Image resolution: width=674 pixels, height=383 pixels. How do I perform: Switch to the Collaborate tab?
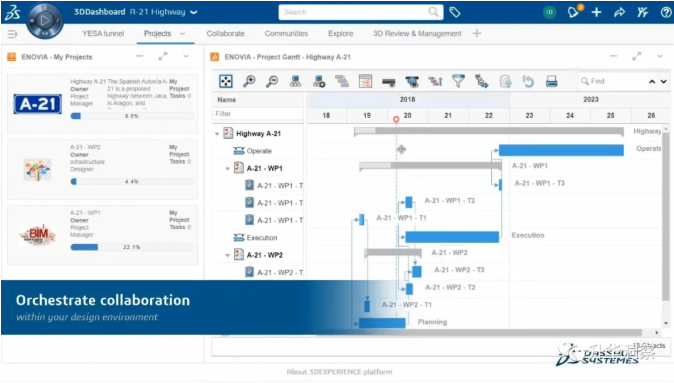pyautogui.click(x=225, y=34)
